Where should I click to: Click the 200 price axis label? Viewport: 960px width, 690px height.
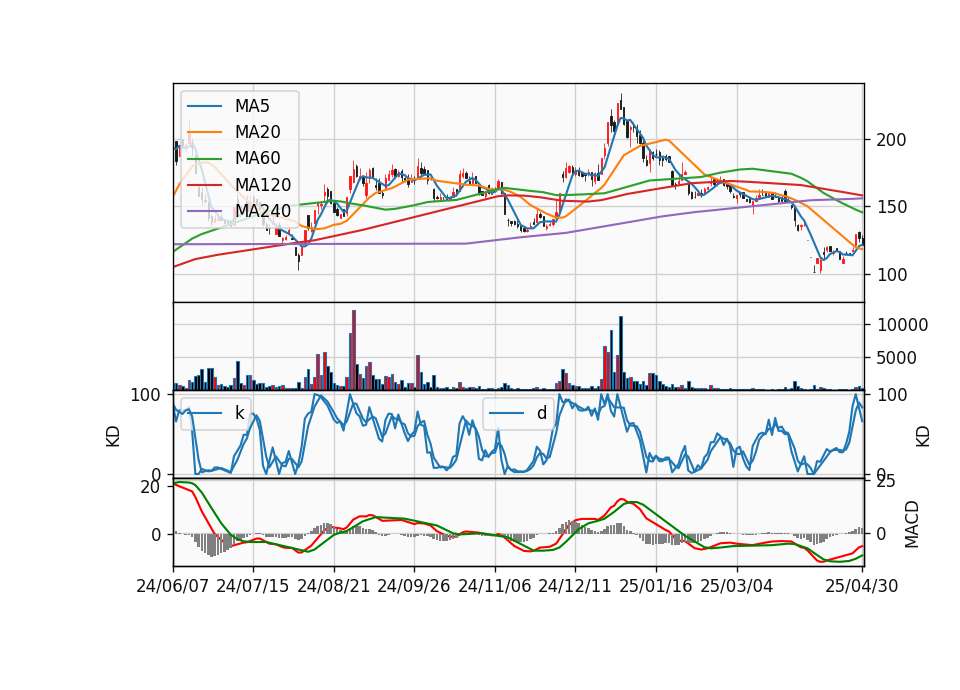coord(891,140)
